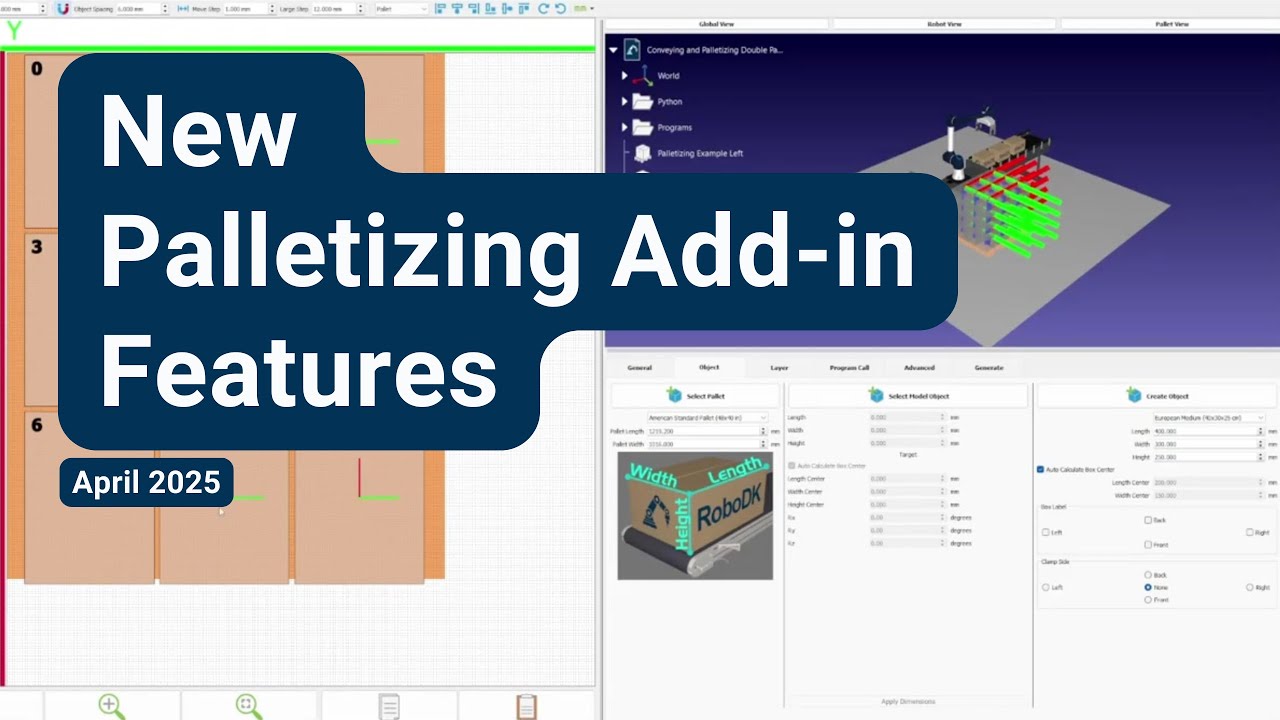
Task: Switch to the Generate tab
Action: [989, 367]
